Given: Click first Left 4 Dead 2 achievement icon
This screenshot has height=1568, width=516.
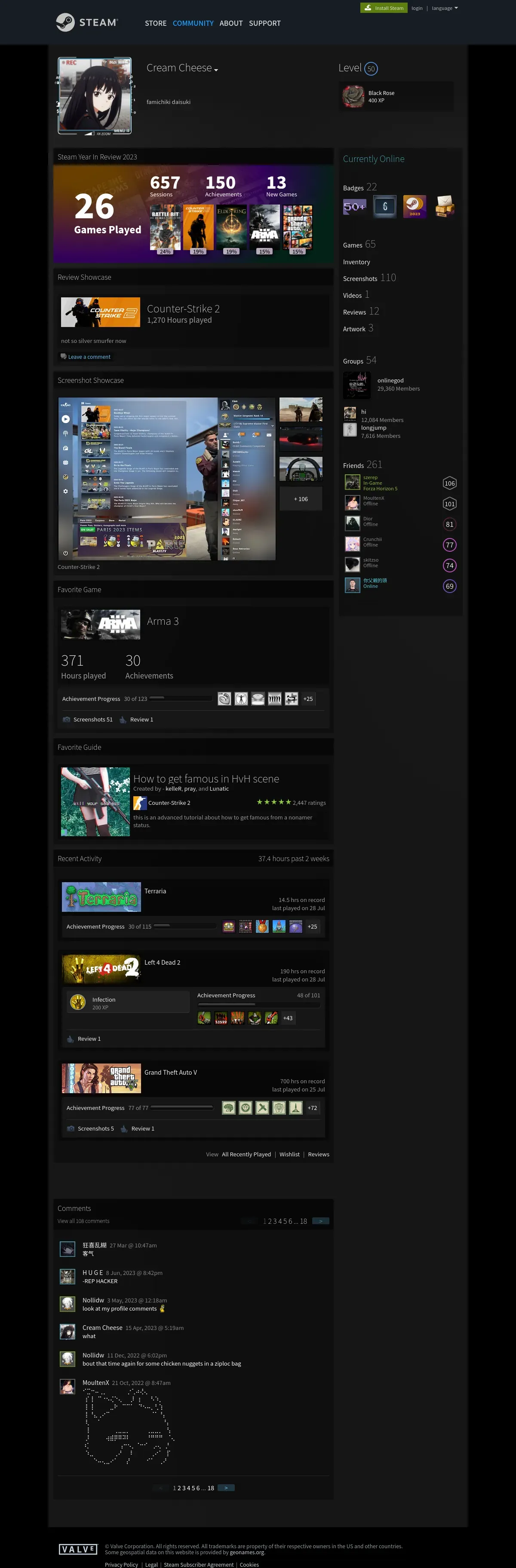Looking at the screenshot, I should (204, 1018).
